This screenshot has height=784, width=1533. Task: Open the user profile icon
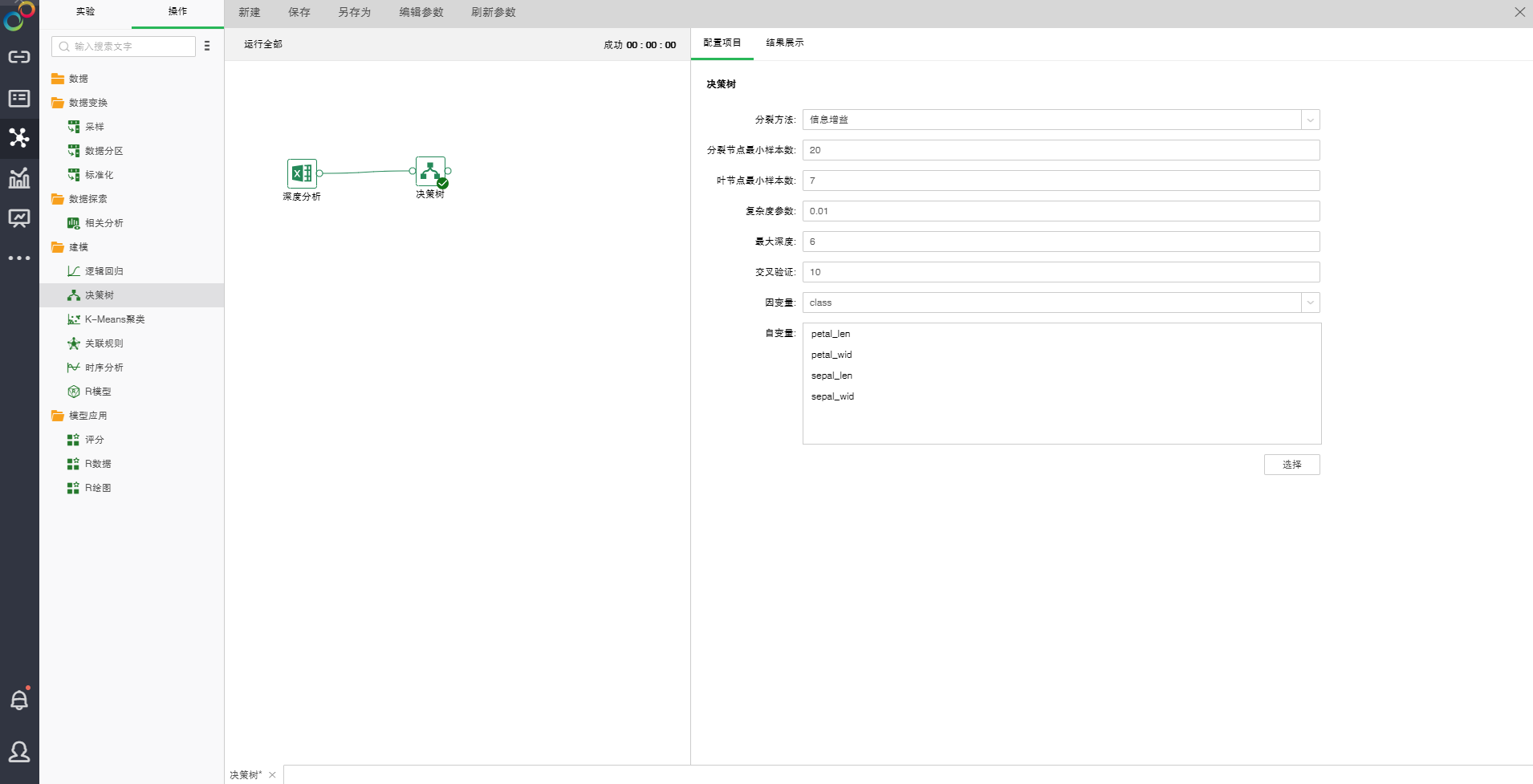tap(19, 752)
